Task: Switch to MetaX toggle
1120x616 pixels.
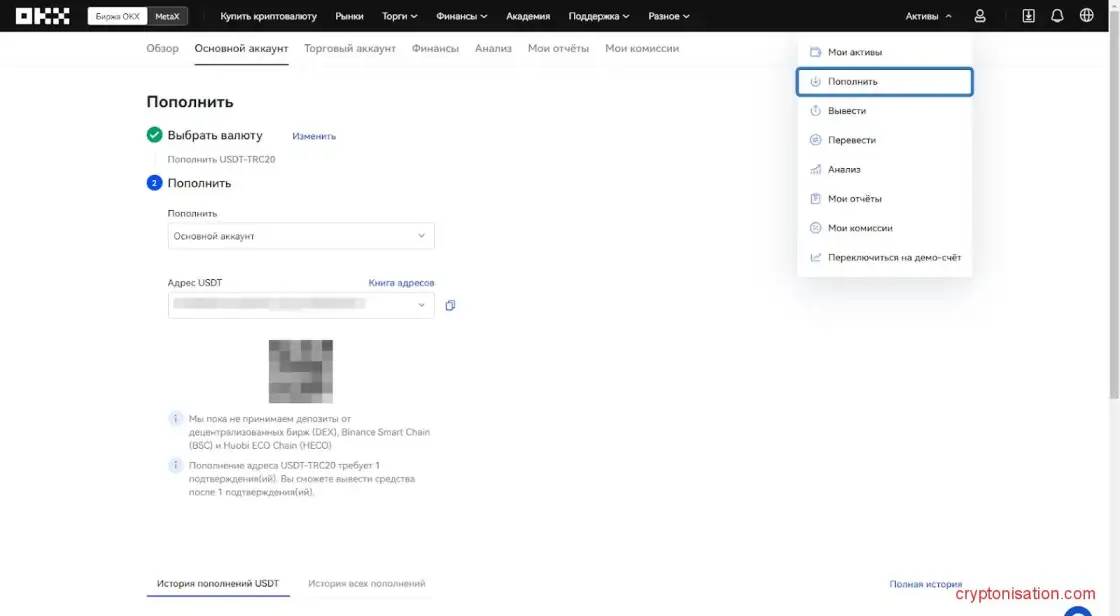Action: [167, 16]
